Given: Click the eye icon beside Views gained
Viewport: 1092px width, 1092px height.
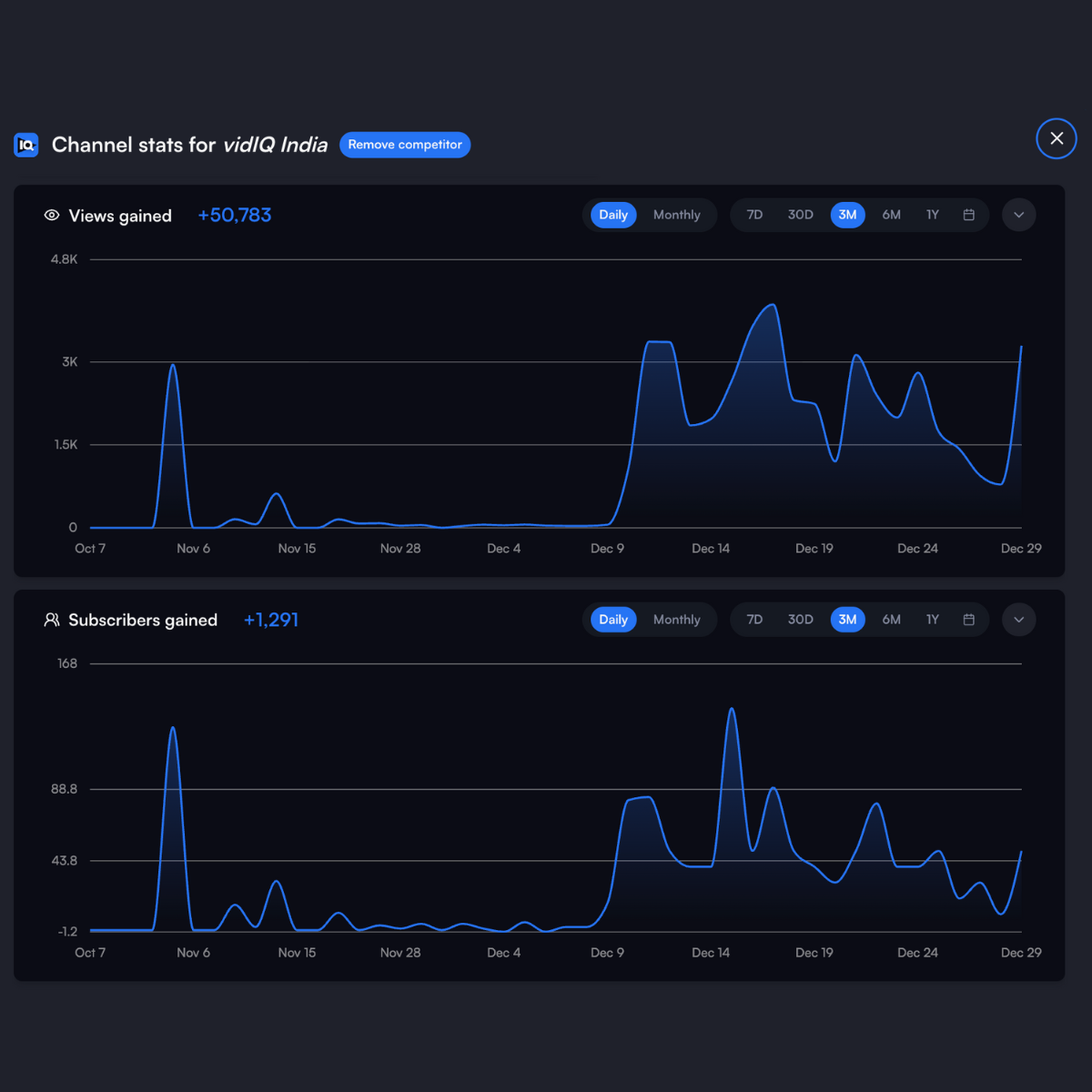Looking at the screenshot, I should click(x=52, y=216).
